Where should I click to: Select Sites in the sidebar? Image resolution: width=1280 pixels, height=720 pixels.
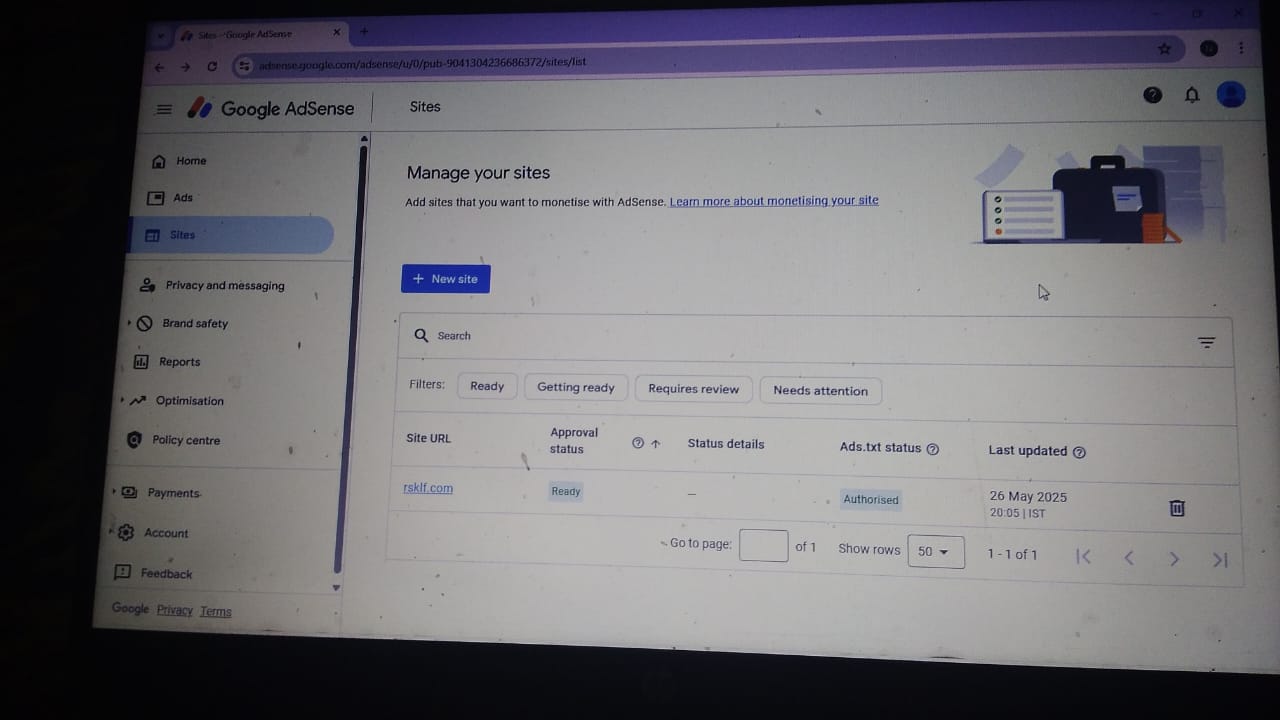[232, 235]
